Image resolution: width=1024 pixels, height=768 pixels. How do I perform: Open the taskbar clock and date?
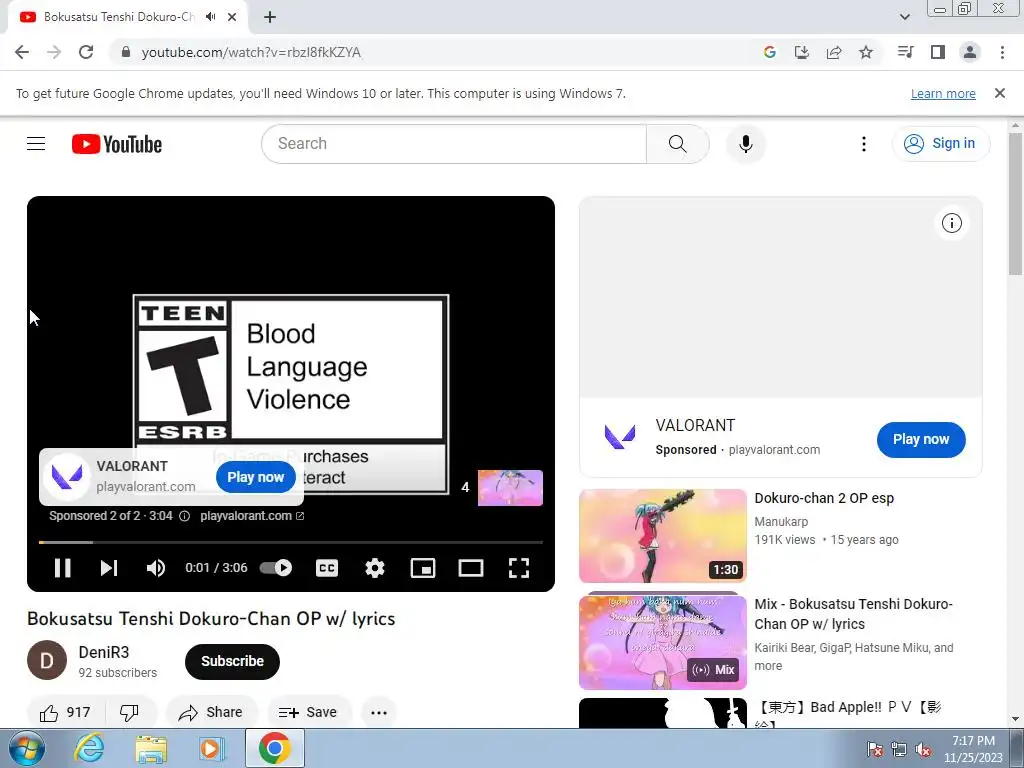pos(973,749)
